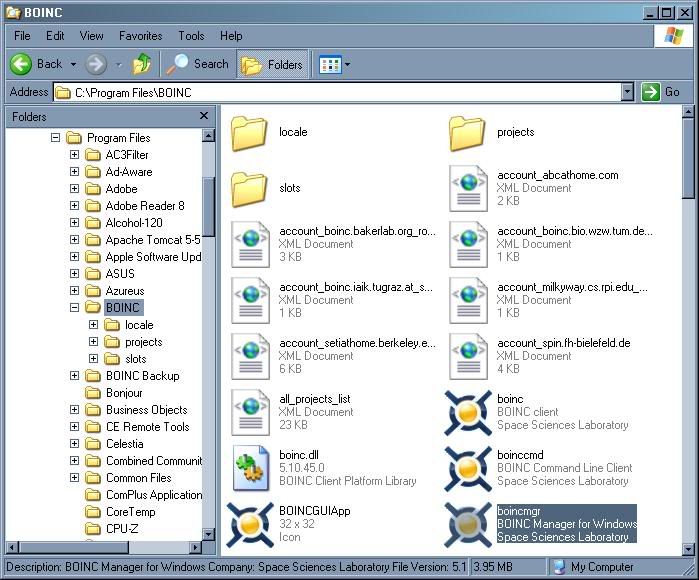Select the locale folder icon in file view
Screen dimensions: 699x580
click(249, 133)
